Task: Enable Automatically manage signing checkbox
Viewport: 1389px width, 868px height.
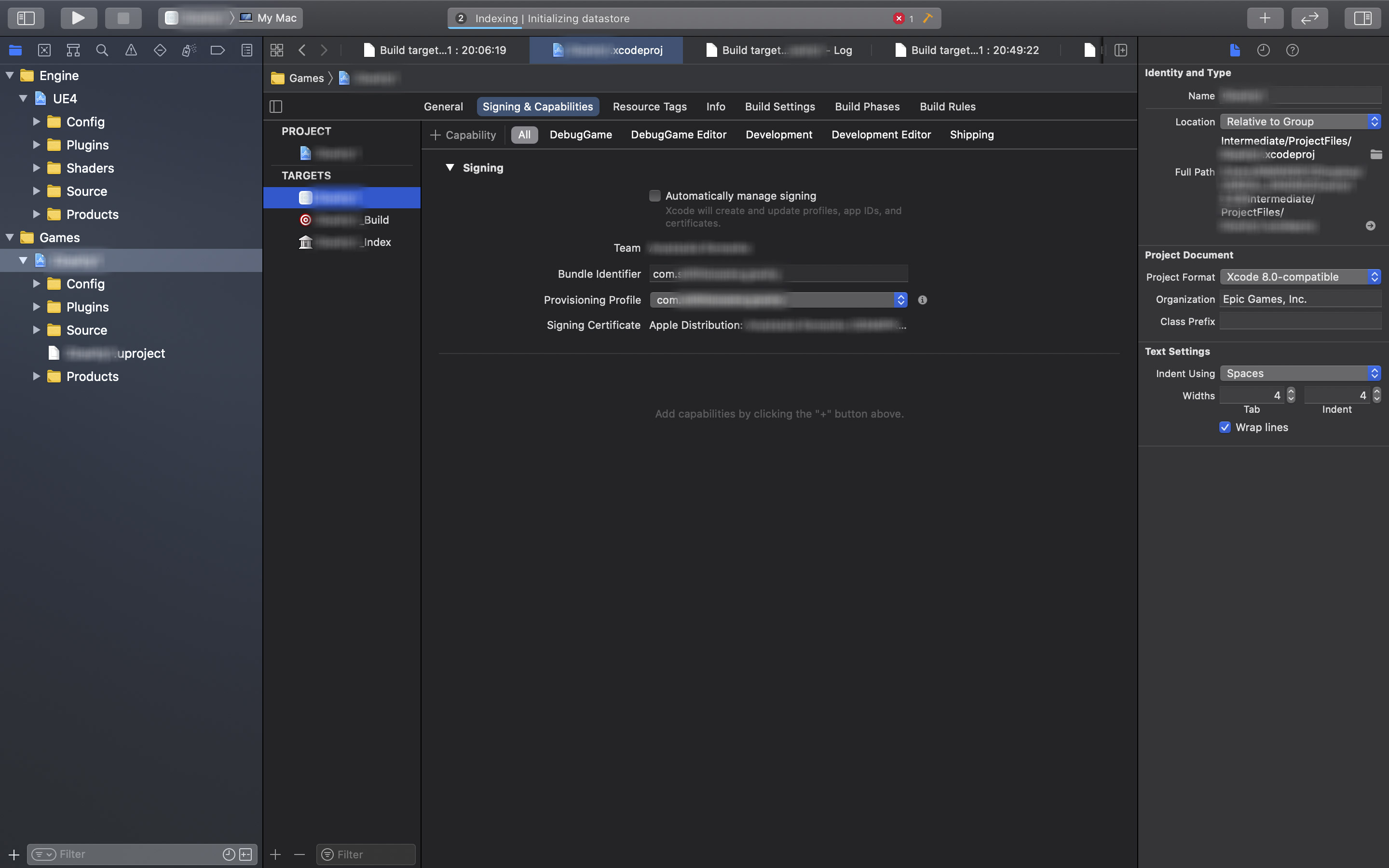Action: coord(654,196)
